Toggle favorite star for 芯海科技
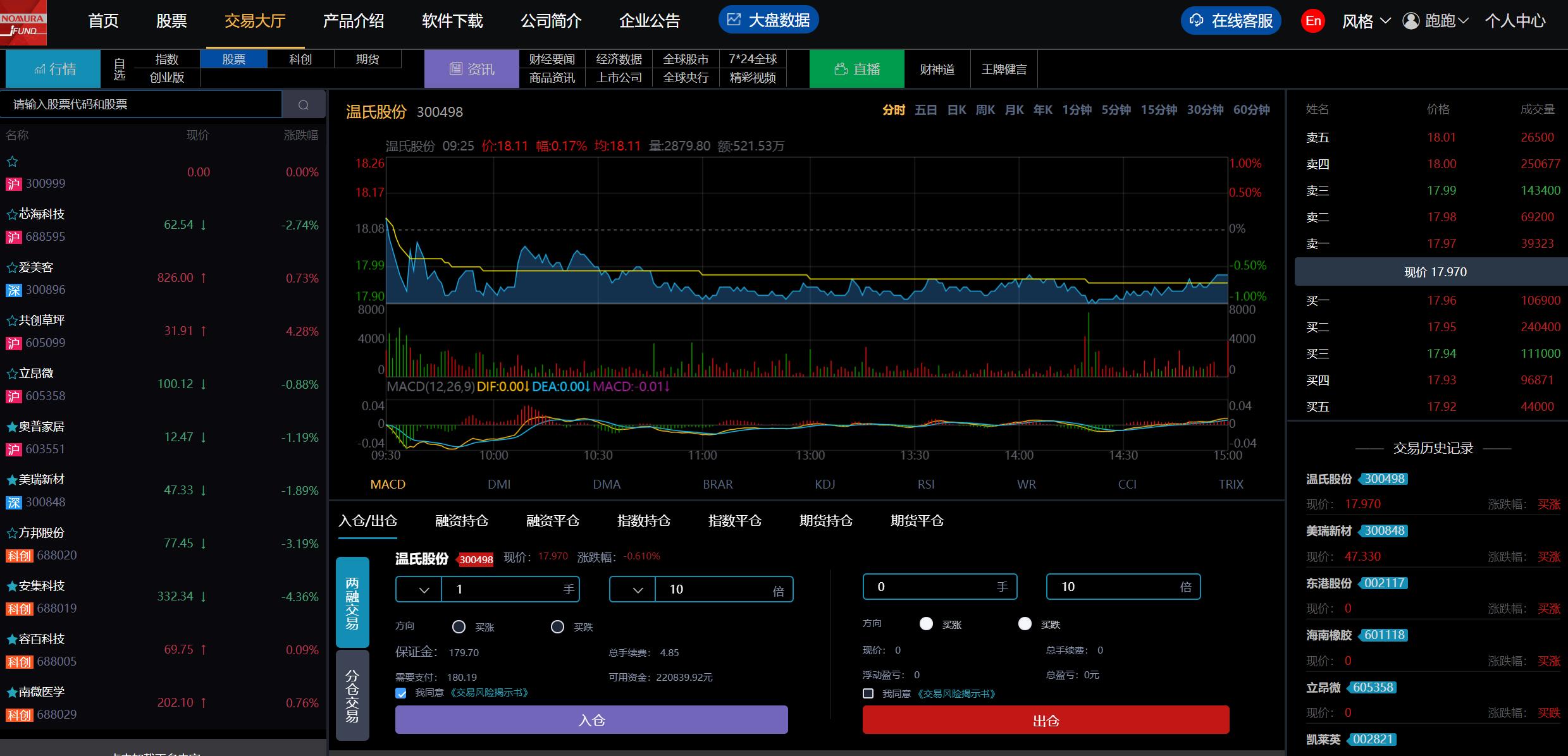The image size is (1568, 756). click(x=11, y=214)
